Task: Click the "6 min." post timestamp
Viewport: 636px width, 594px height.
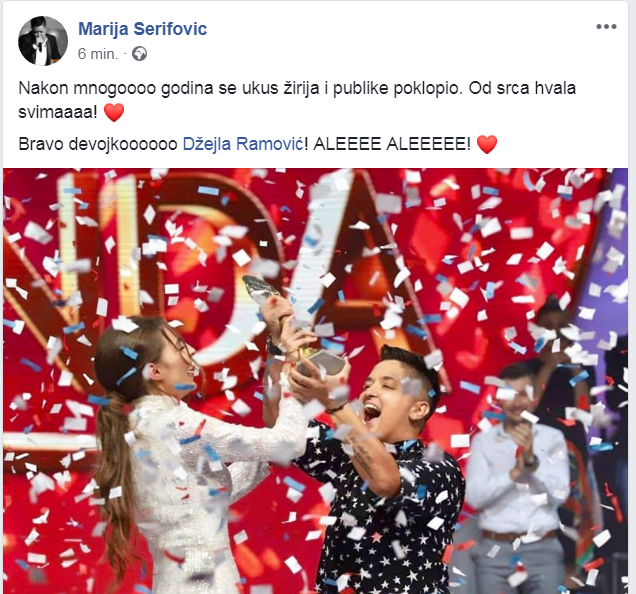Action: 98,54
